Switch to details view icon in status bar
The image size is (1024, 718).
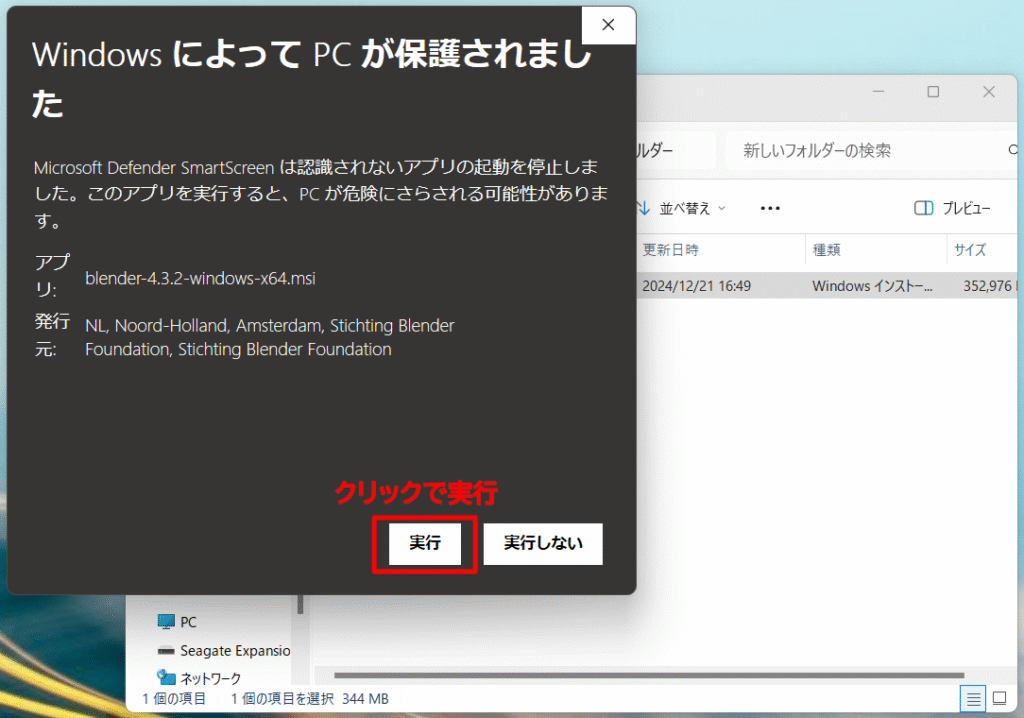973,699
